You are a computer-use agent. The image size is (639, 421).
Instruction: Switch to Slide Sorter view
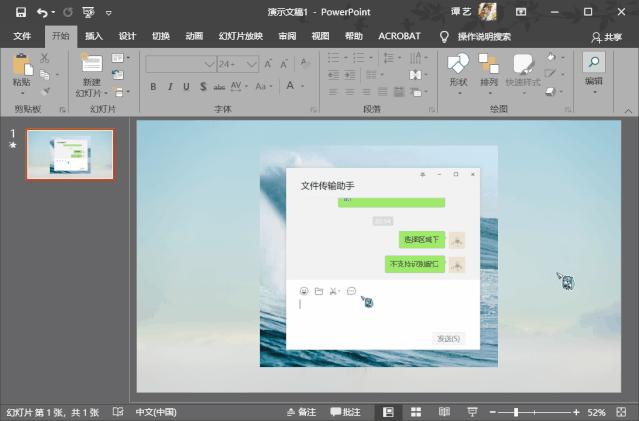pyautogui.click(x=416, y=412)
